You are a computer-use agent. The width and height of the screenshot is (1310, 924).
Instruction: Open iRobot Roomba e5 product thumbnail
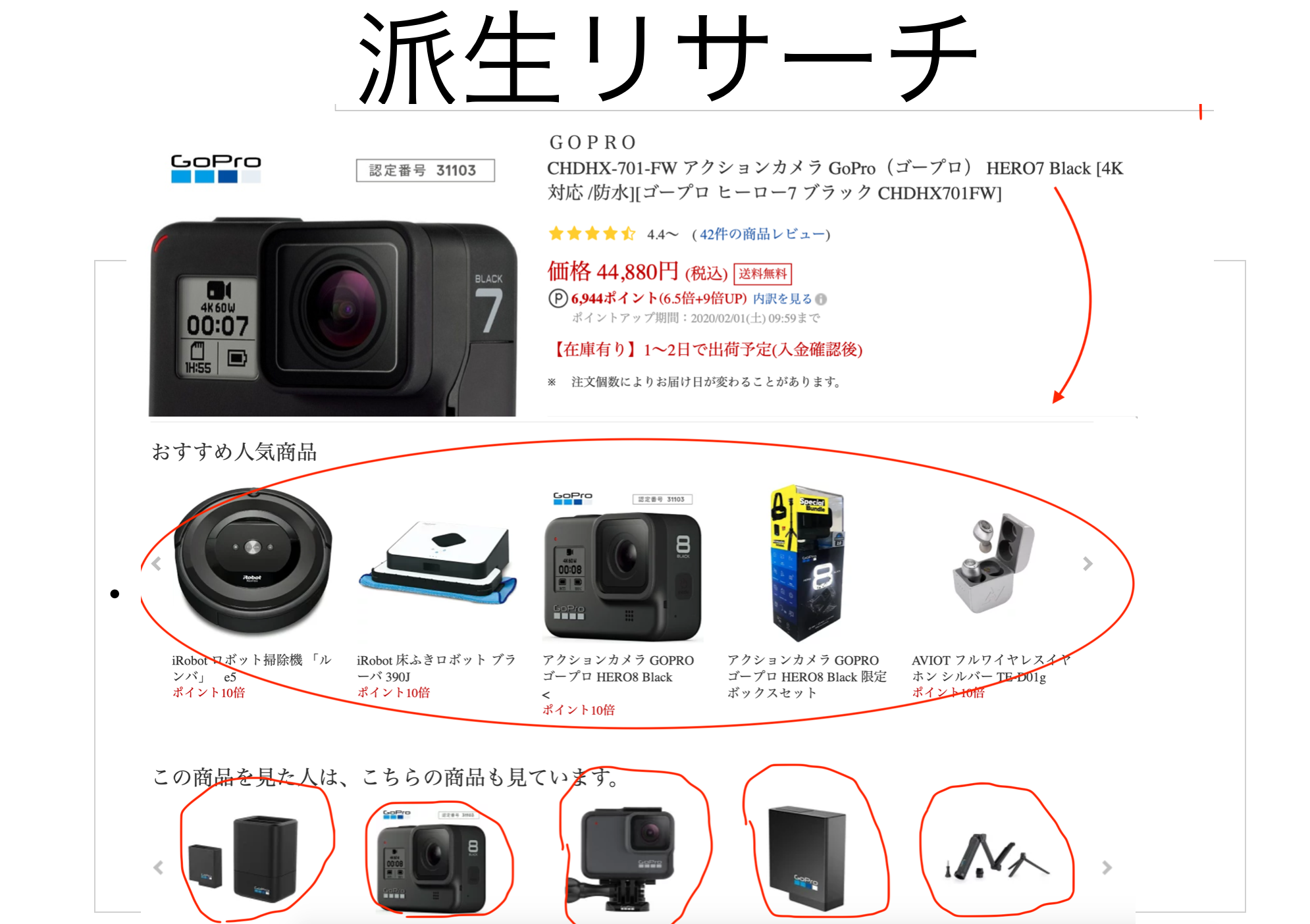(x=253, y=563)
